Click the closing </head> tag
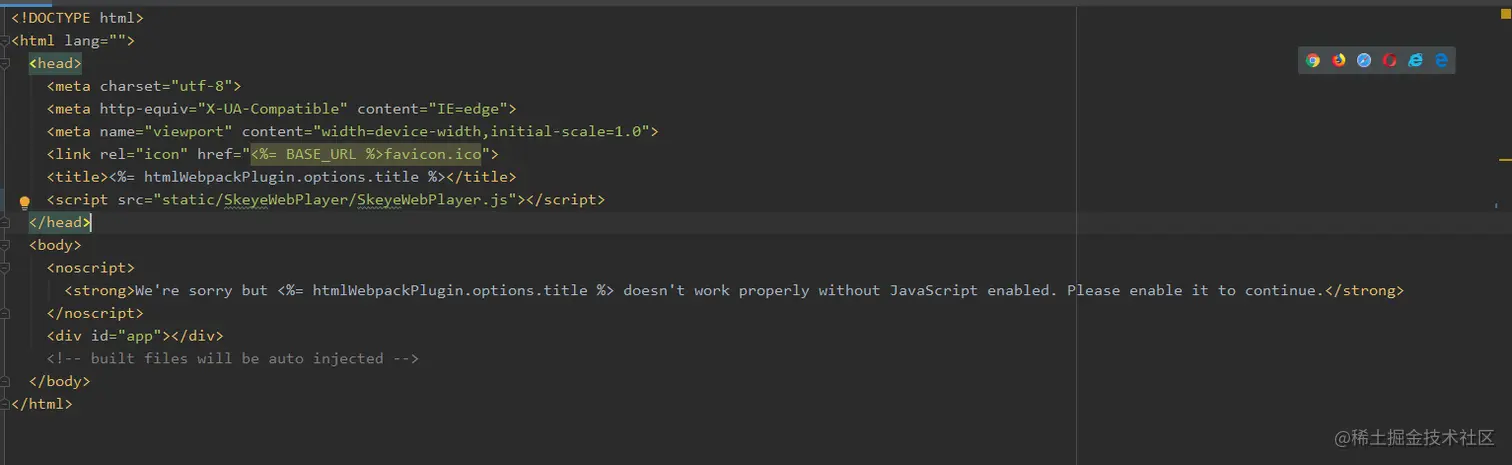The width and height of the screenshot is (1512, 465). pos(60,222)
